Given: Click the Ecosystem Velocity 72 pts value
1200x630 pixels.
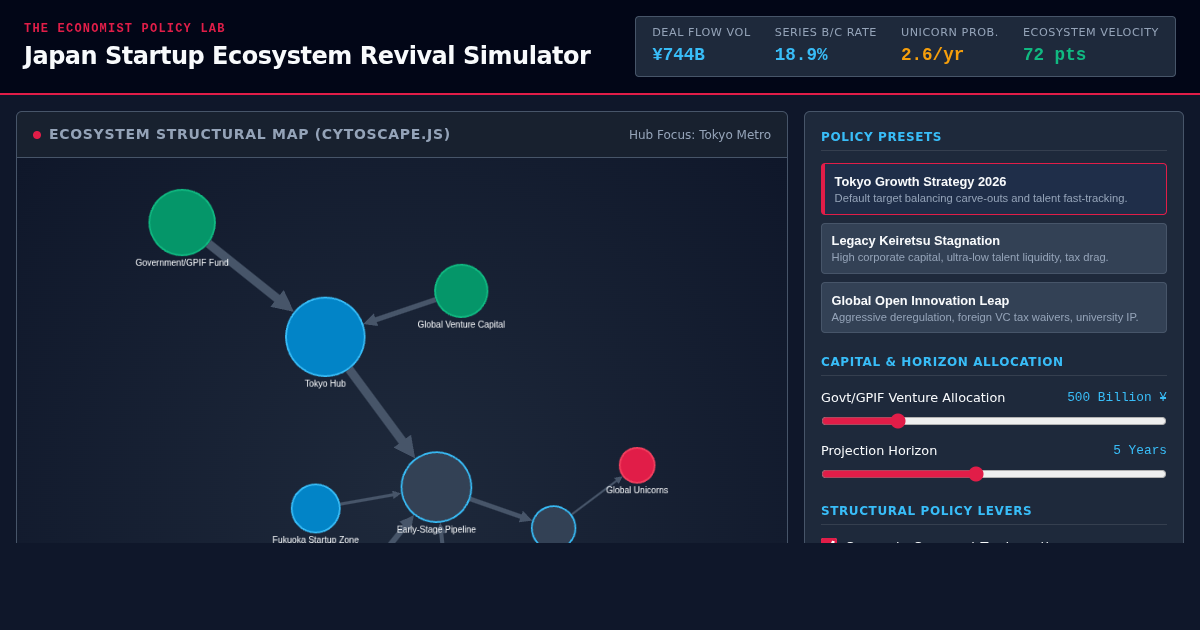Looking at the screenshot, I should click(x=1054, y=55).
